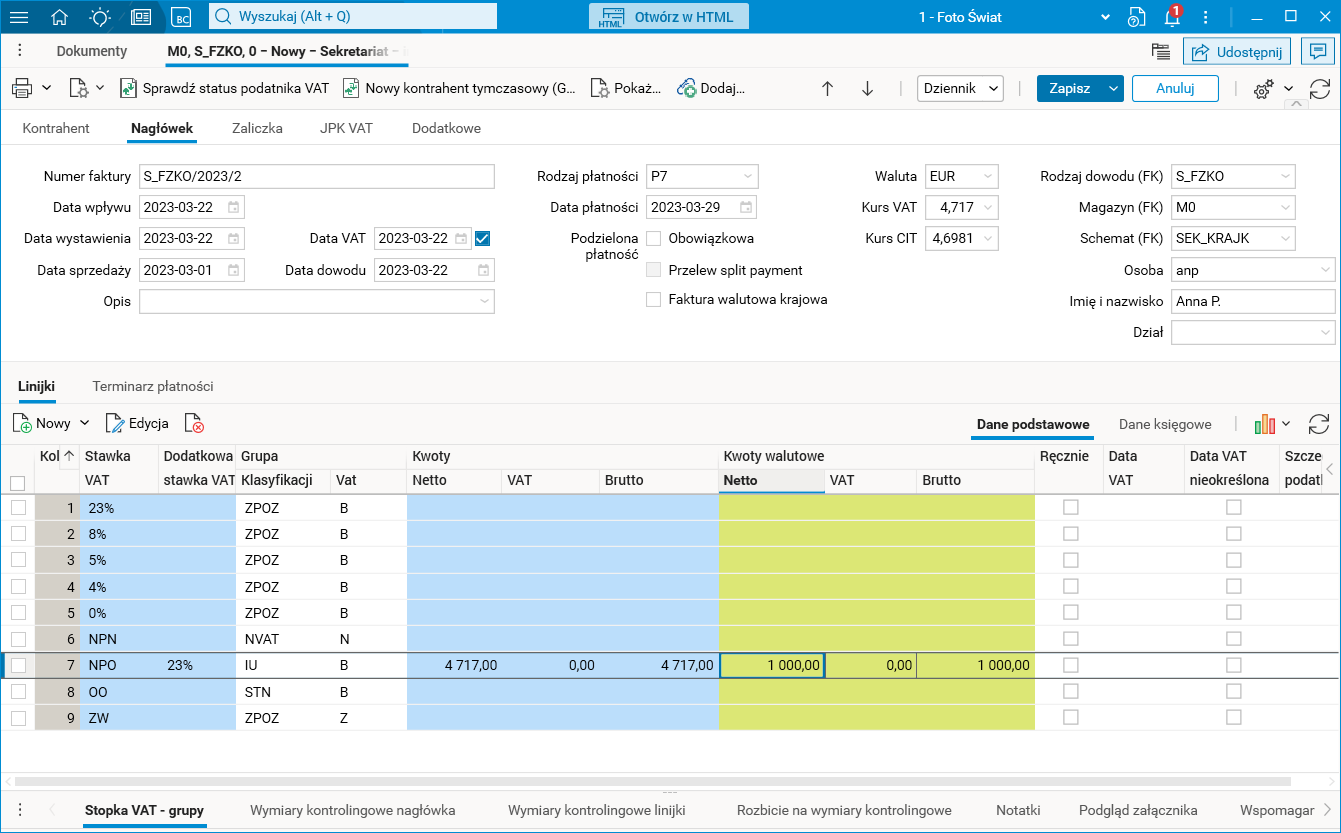The height and width of the screenshot is (833, 1341).
Task: Expand the Waluta EUR dropdown
Action: tap(988, 177)
